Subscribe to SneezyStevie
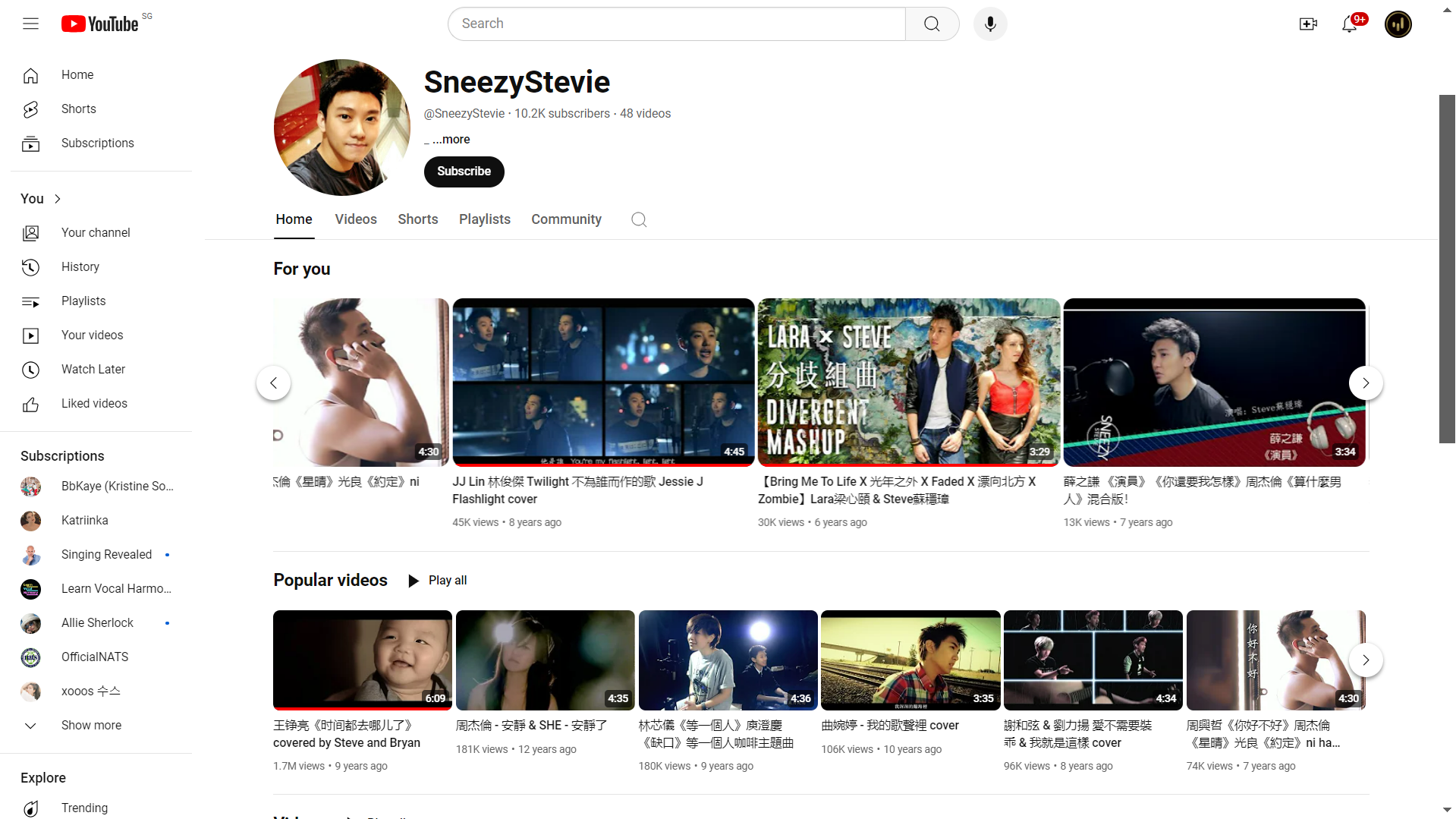1456x819 pixels. pos(464,172)
